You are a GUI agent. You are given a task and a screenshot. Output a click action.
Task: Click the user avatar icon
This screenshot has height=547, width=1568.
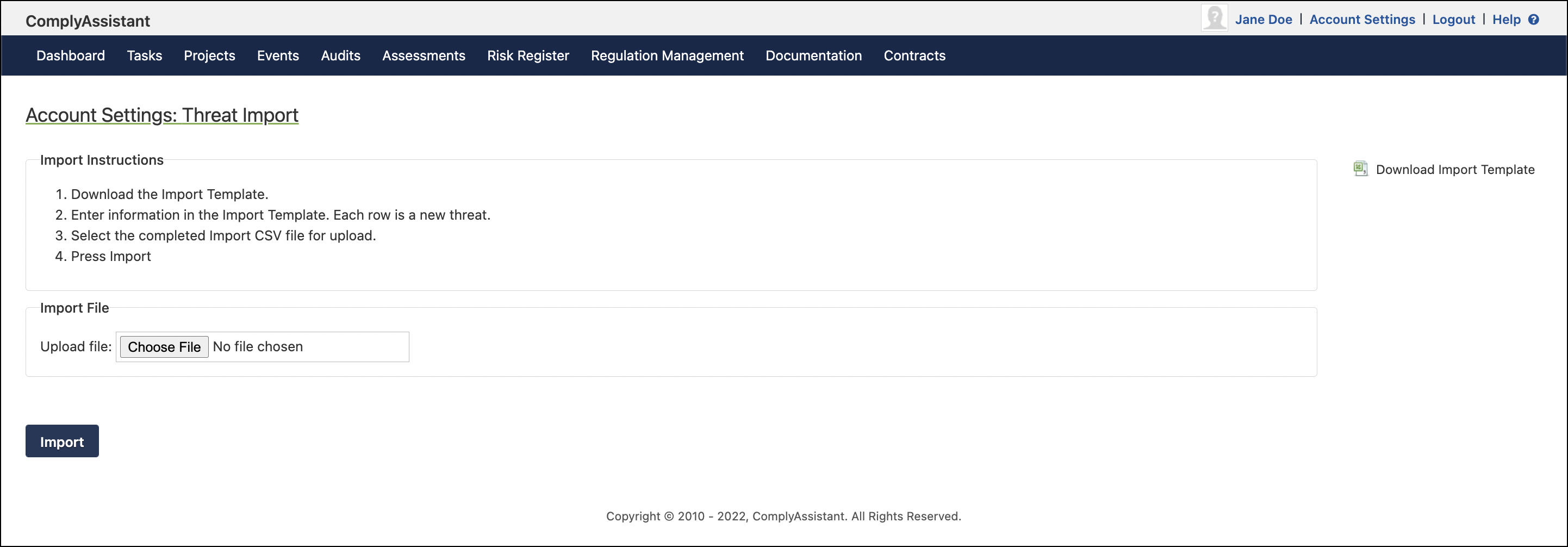(1214, 17)
